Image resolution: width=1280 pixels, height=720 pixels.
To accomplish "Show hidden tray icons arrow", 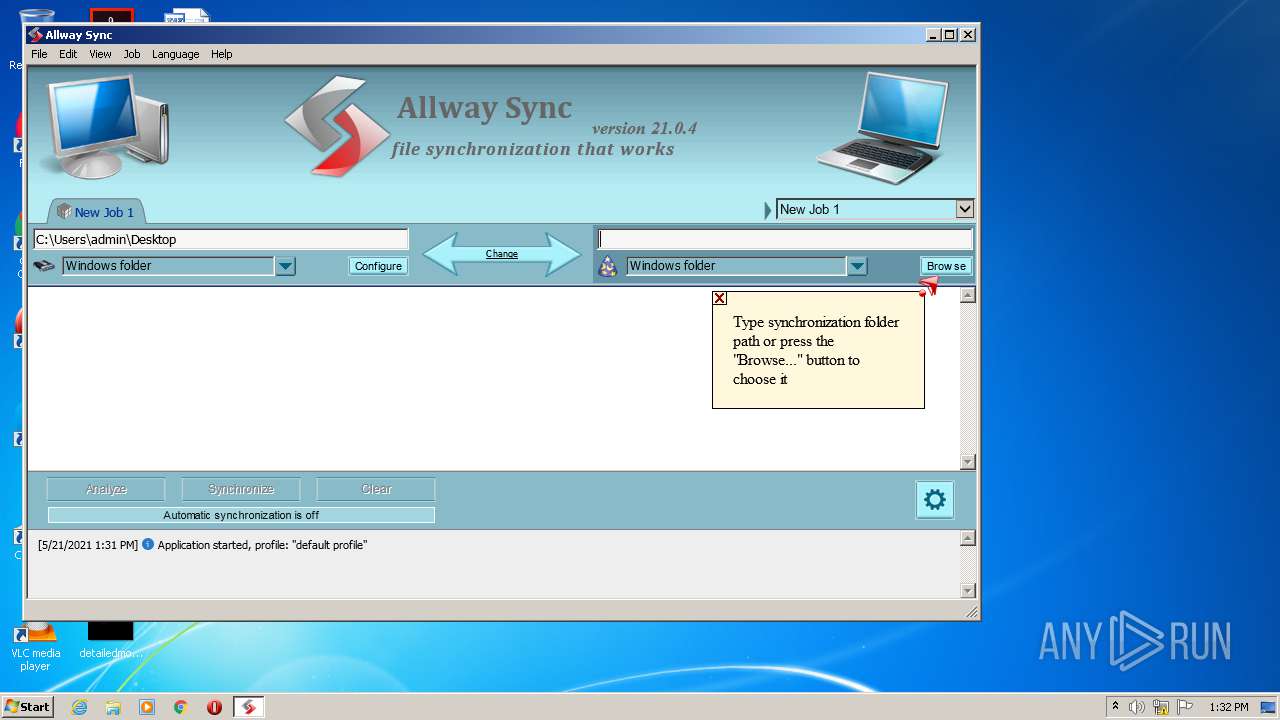I will click(1115, 706).
